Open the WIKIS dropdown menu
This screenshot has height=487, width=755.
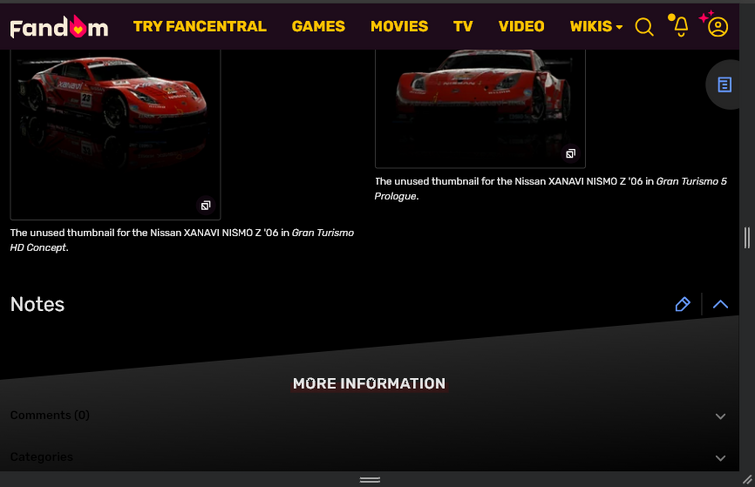(596, 26)
